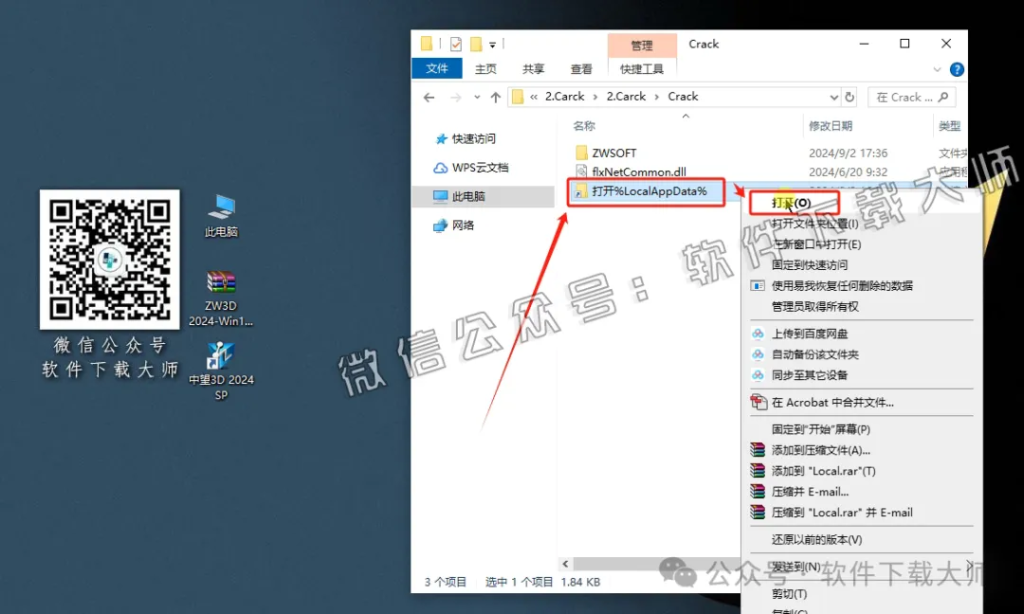
Task: Click the EaseUS data recovery icon
Action: coord(757,285)
